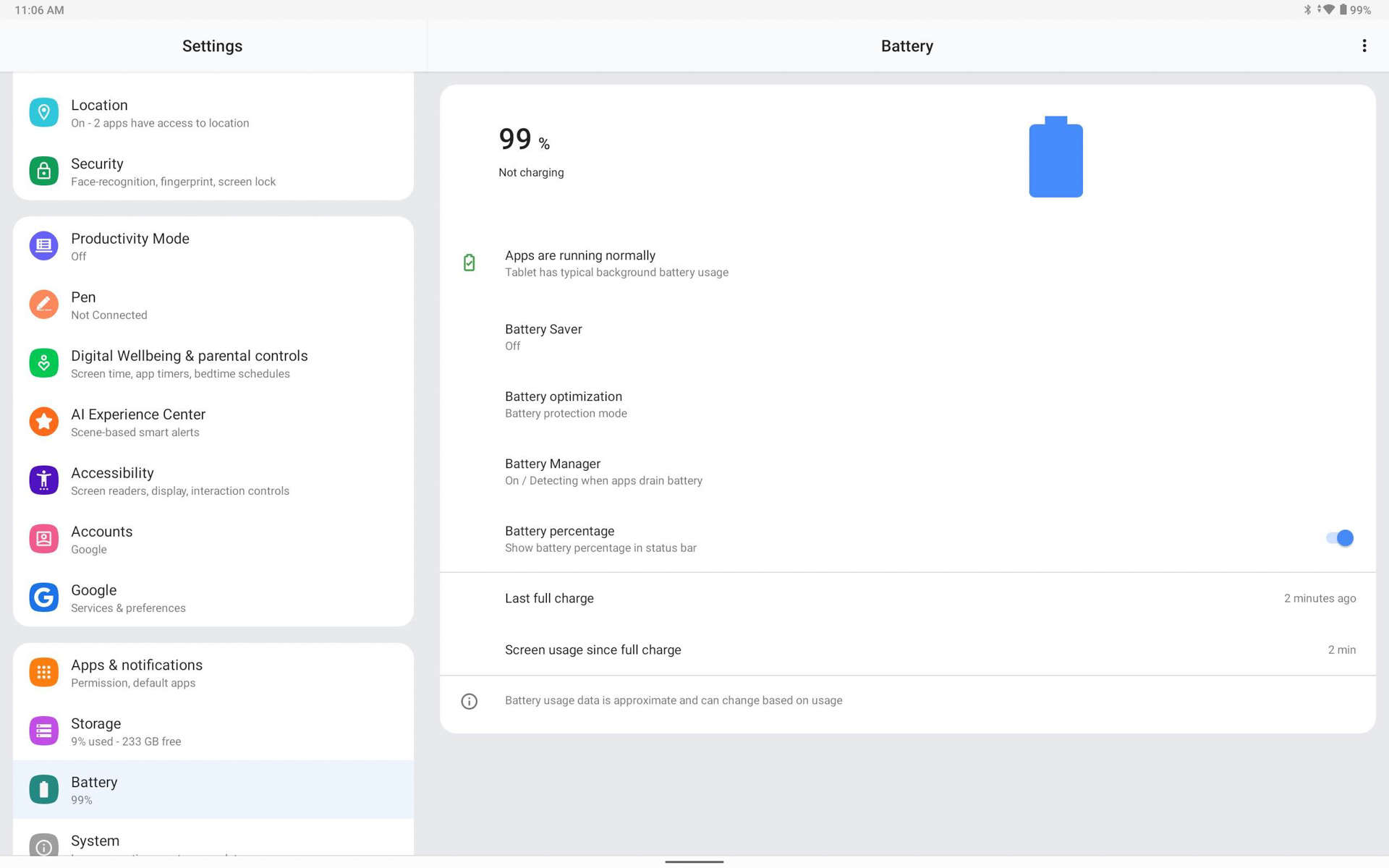Click the Digital Wellbeing heart icon
The image size is (1389, 868).
coord(43,363)
